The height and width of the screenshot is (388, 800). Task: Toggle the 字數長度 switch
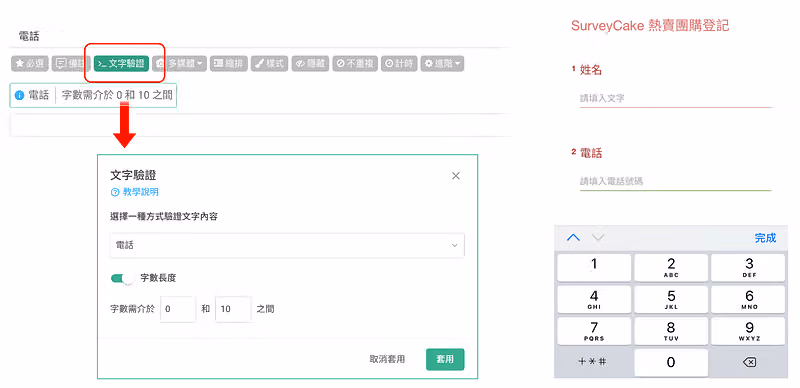point(122,278)
